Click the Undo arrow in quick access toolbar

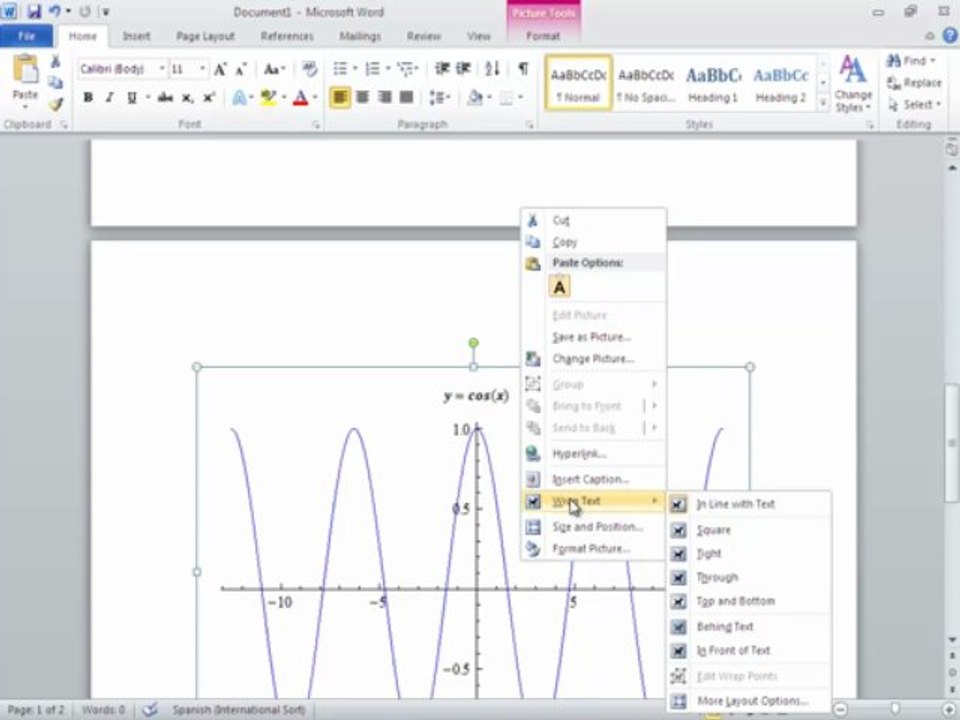(x=54, y=12)
